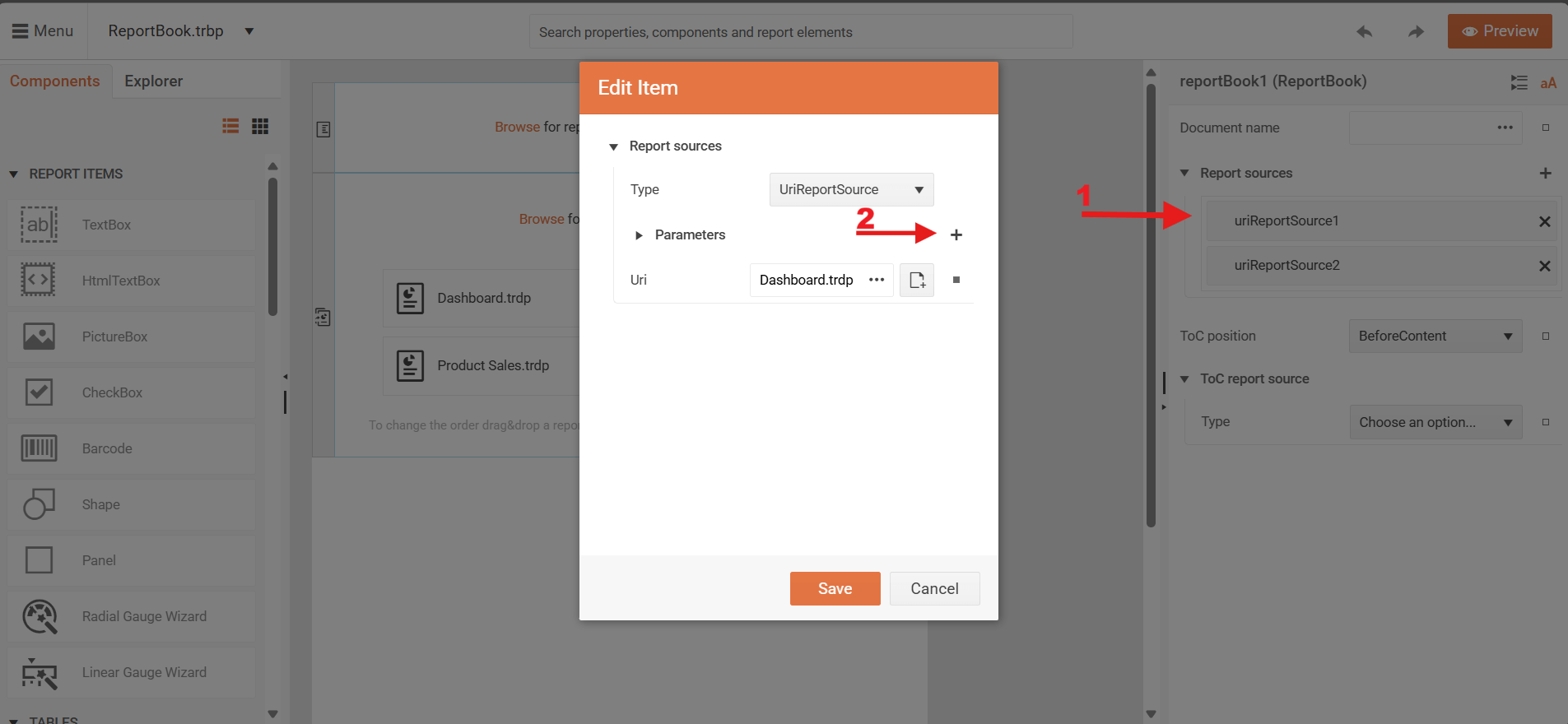
Task: Undo the last action arrow
Action: [1365, 32]
